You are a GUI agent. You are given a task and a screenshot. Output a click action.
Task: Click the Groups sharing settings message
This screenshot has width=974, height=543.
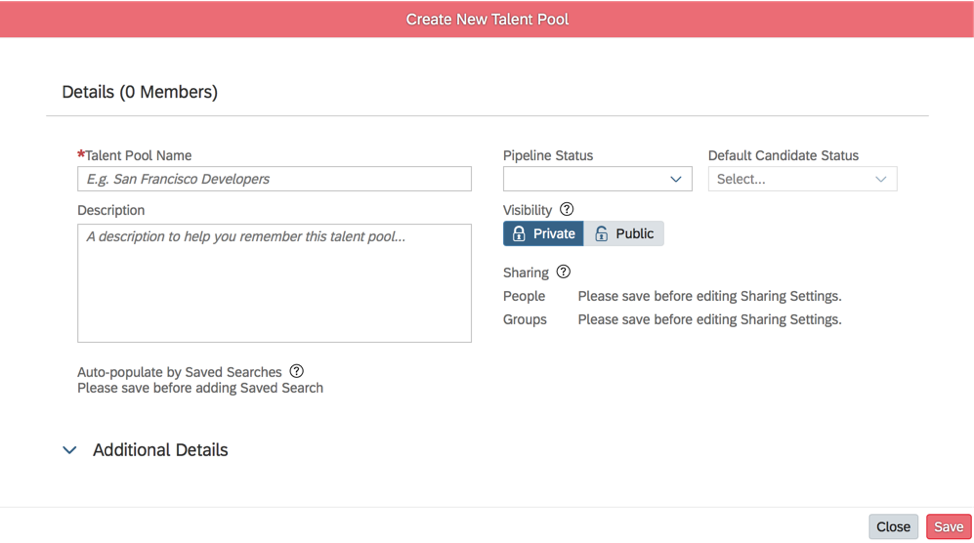709,320
